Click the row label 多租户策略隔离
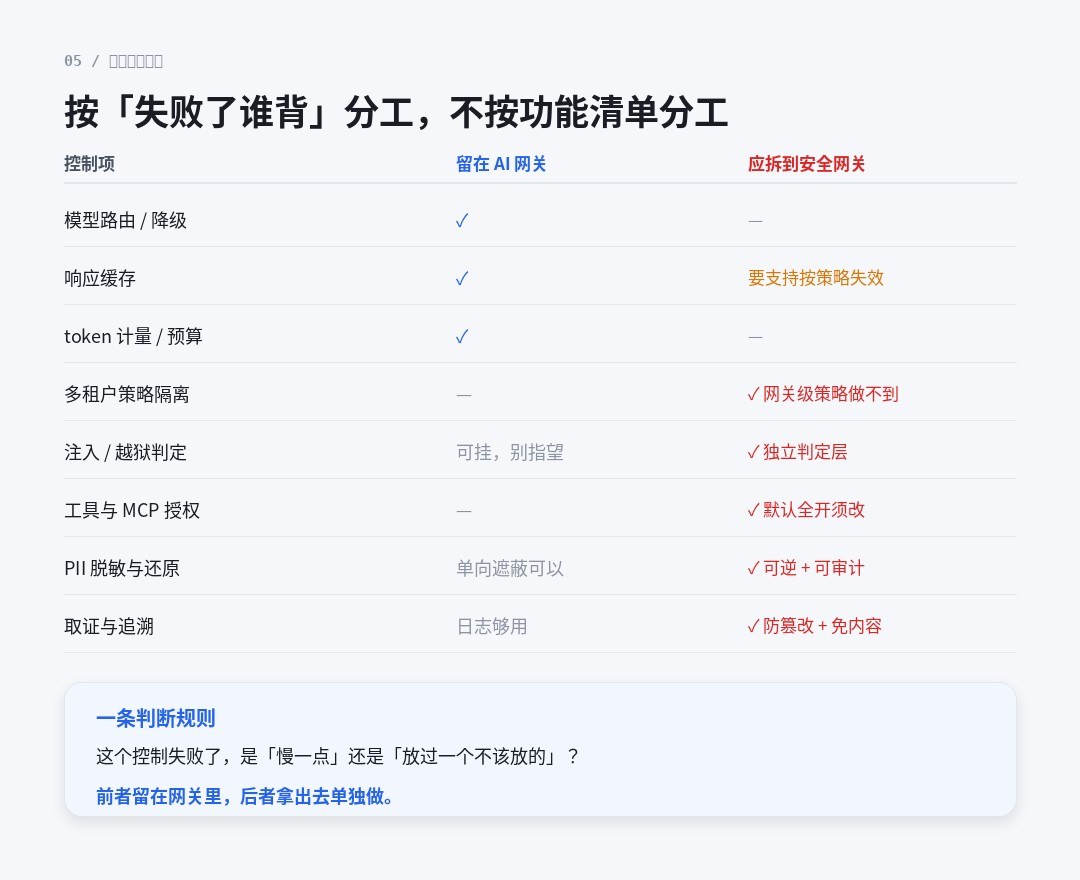This screenshot has height=880, width=1080. (127, 394)
